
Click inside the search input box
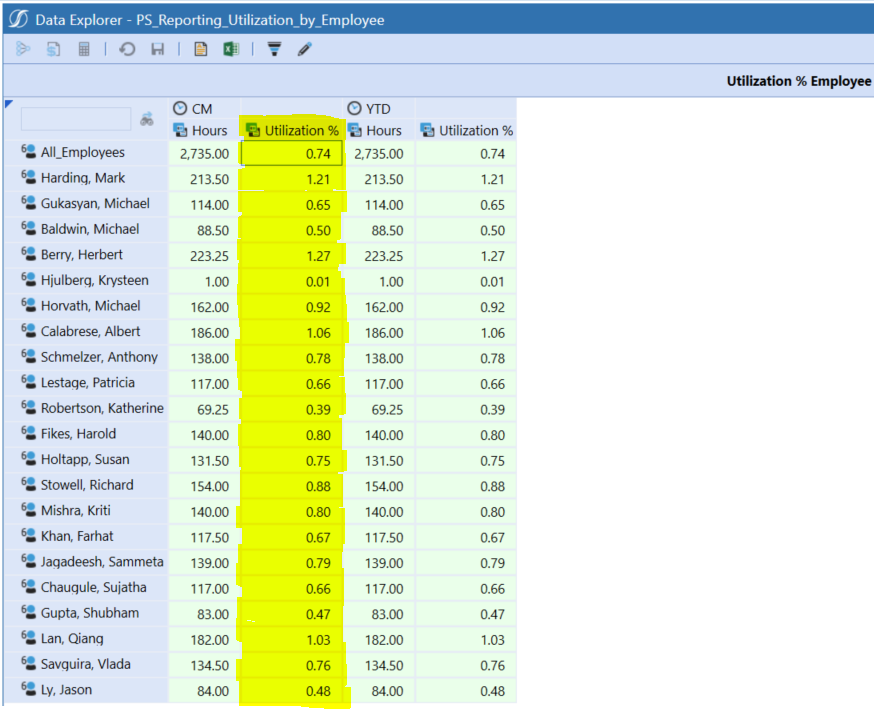point(75,117)
